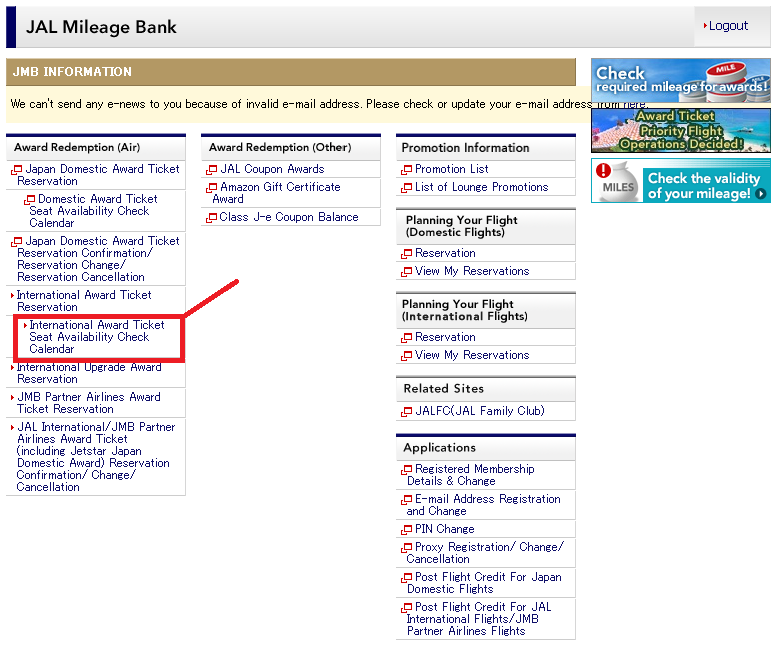This screenshot has width=777, height=646.
Task: Open Domestic Award Ticket Seat Availability Check Calendar
Action: 93,211
